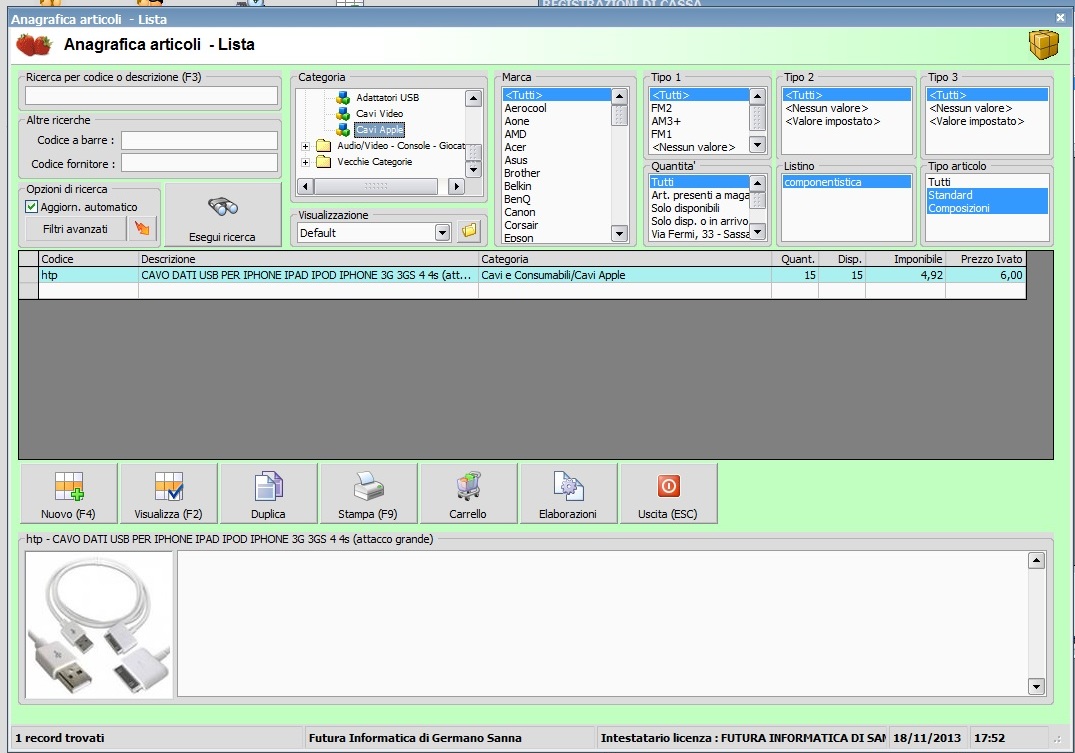The width and height of the screenshot is (1075, 753).
Task: Click down arrow of description box scrollbar
Action: (1036, 686)
